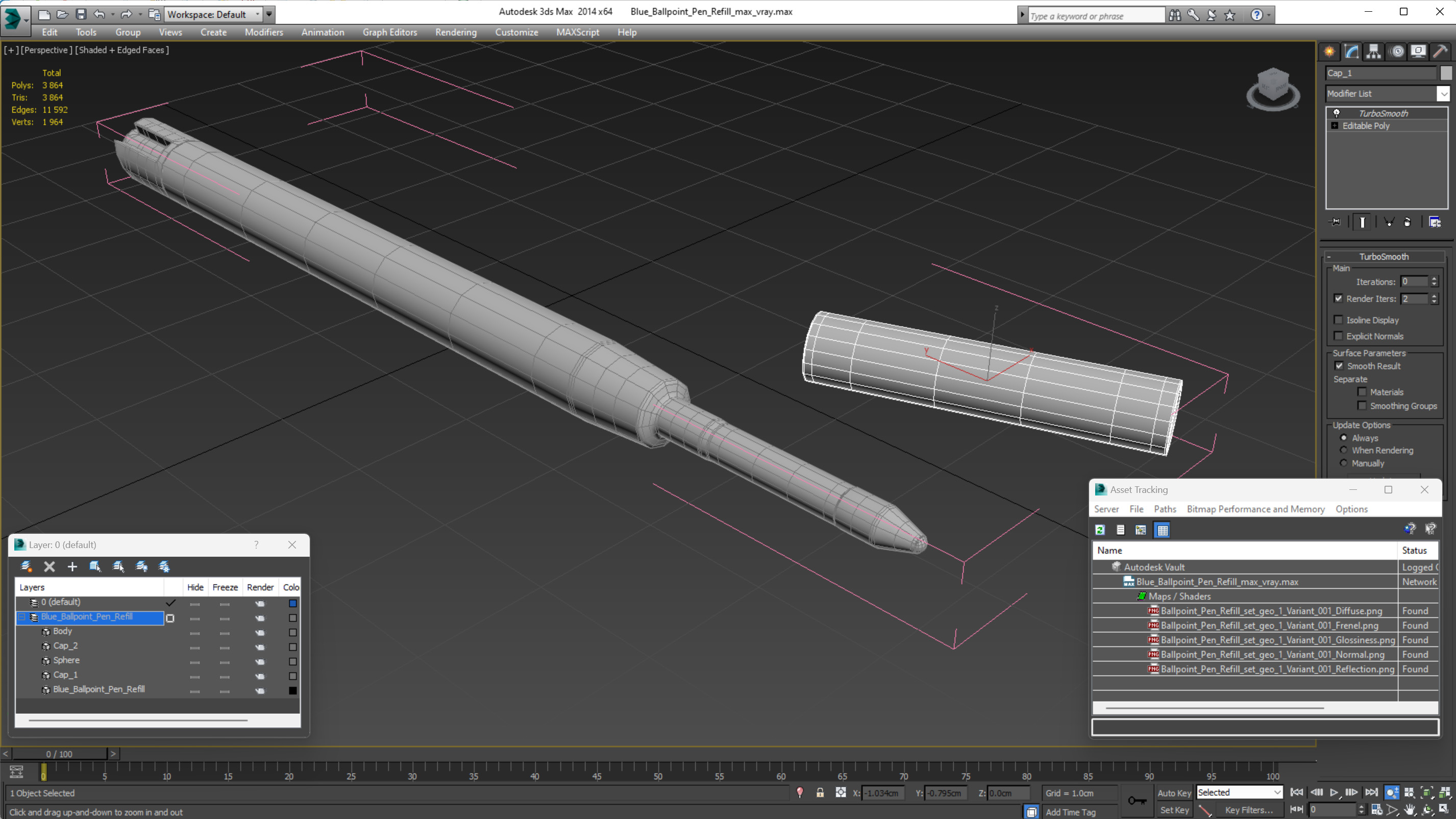
Task: Click the New Scene icon in quick access toolbar
Action: coord(44,14)
